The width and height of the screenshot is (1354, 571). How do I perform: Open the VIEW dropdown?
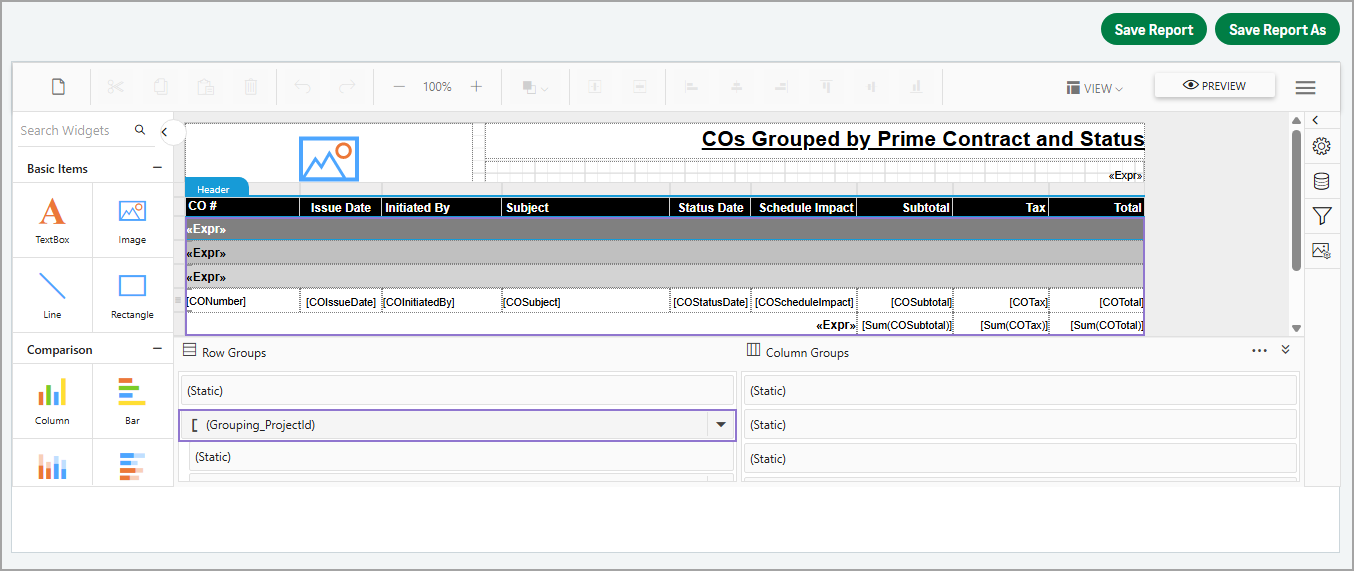tap(1095, 88)
